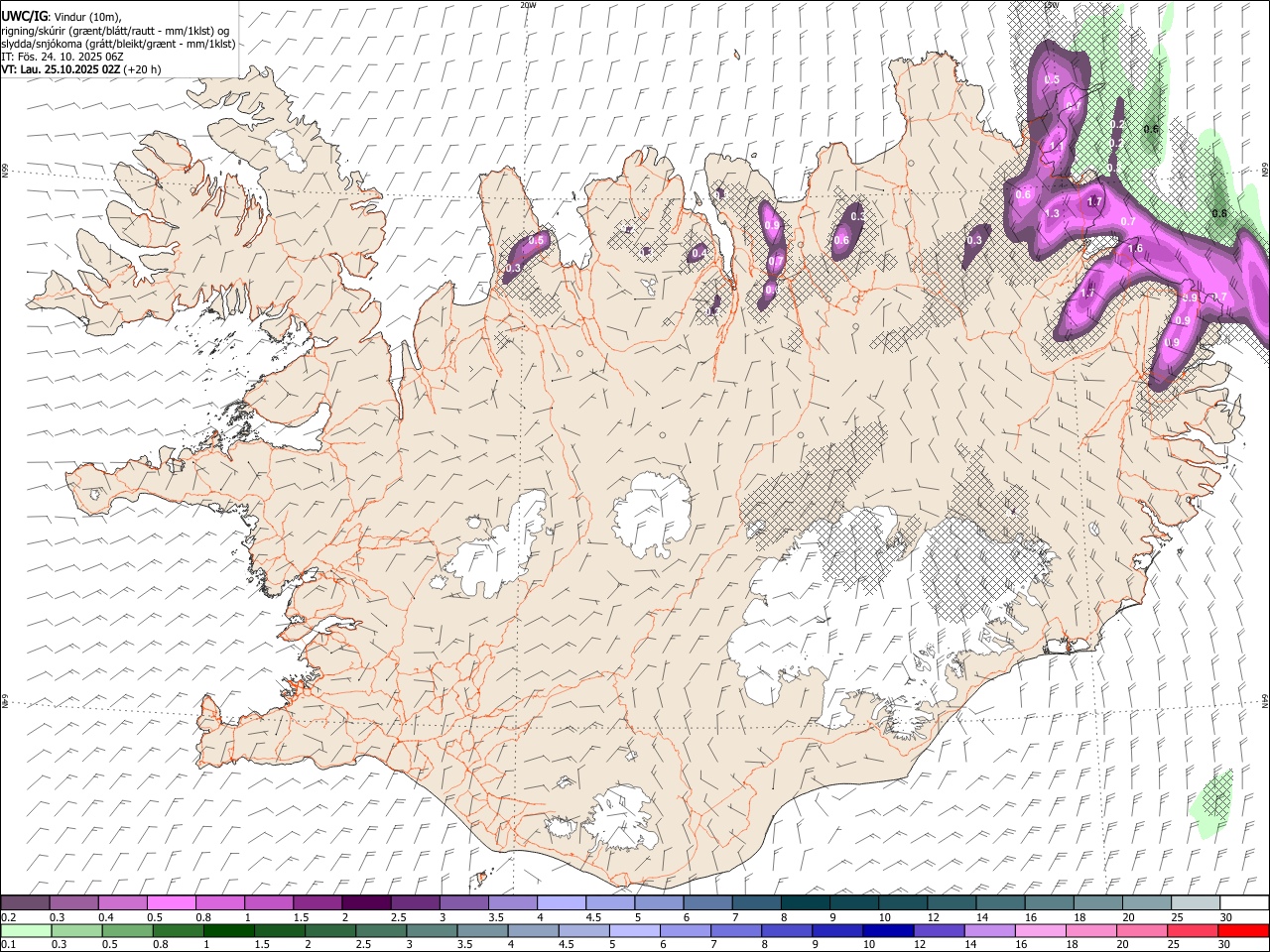Click the '20W' longitude label on the top edge

528,5
